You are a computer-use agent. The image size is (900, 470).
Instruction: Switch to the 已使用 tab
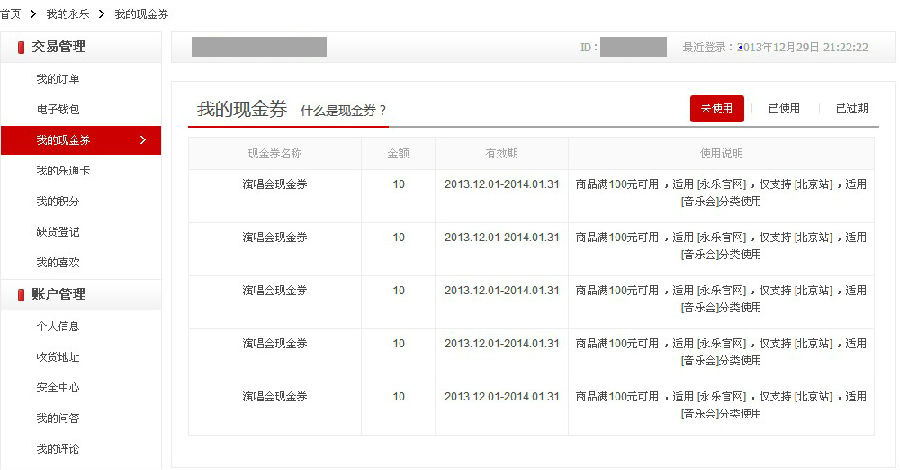[x=783, y=109]
